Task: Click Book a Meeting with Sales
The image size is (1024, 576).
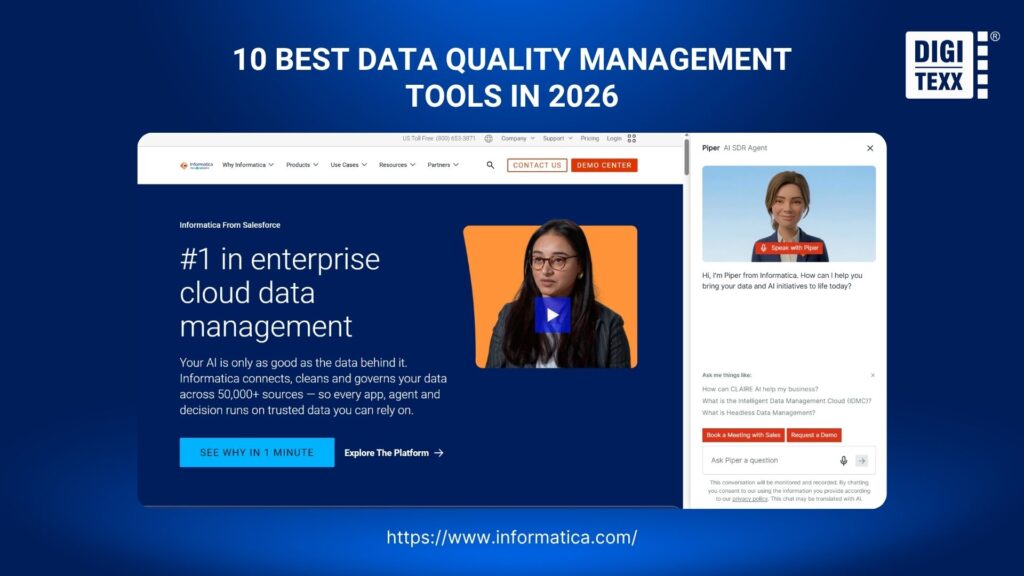Action: click(743, 435)
